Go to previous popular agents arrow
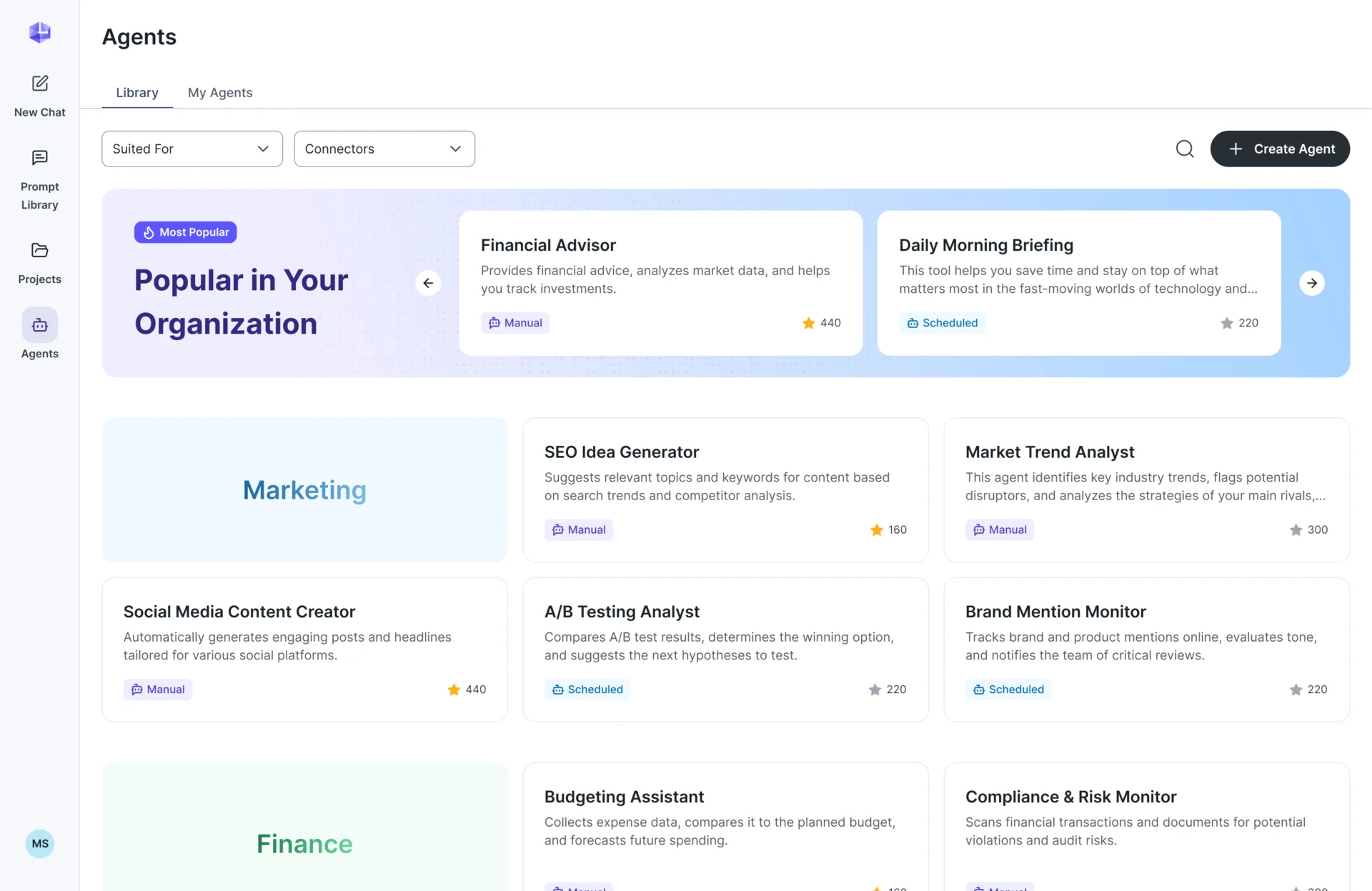The image size is (1372, 891). point(428,283)
